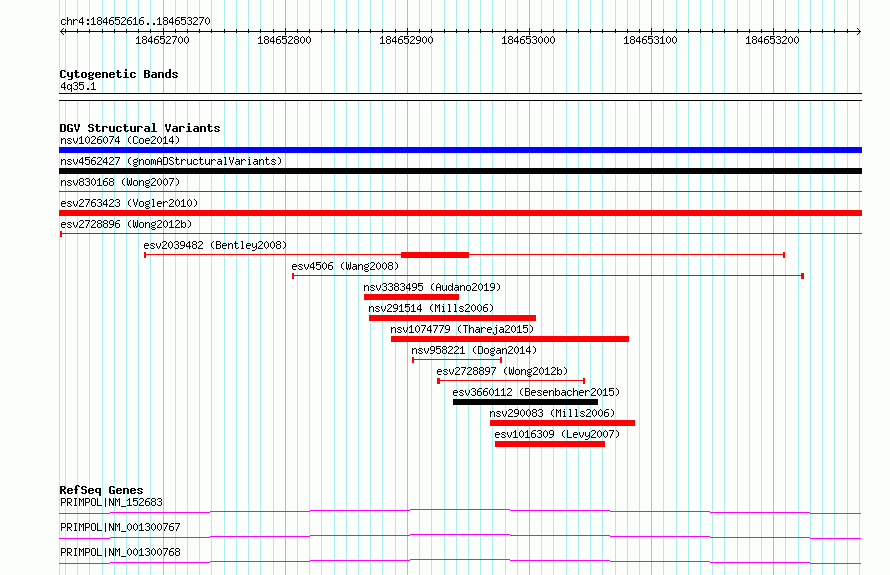890x575 pixels.
Task: Click the nsv3383495 Audano2019 red bar
Action: [411, 297]
